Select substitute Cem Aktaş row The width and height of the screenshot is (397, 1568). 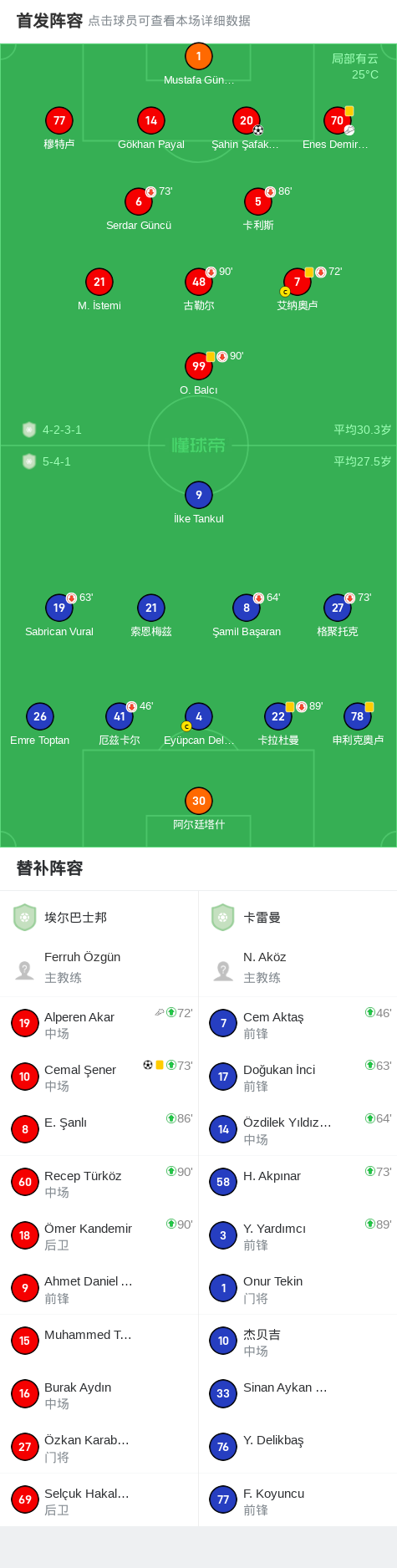click(298, 1024)
